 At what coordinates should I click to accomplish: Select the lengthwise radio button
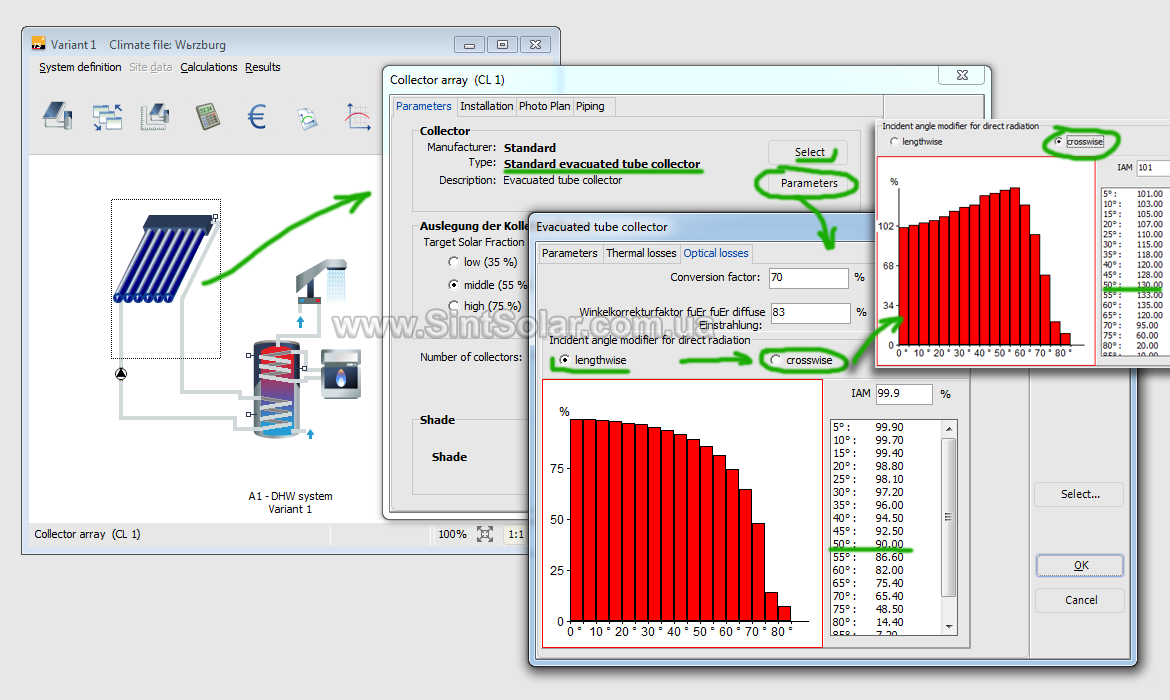point(566,359)
